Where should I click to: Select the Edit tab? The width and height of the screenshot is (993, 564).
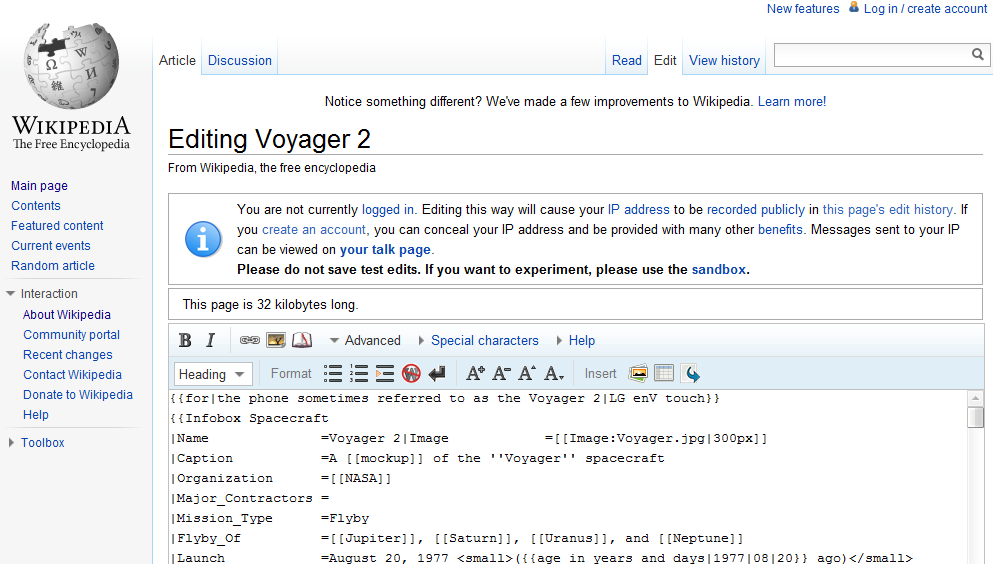coord(665,61)
